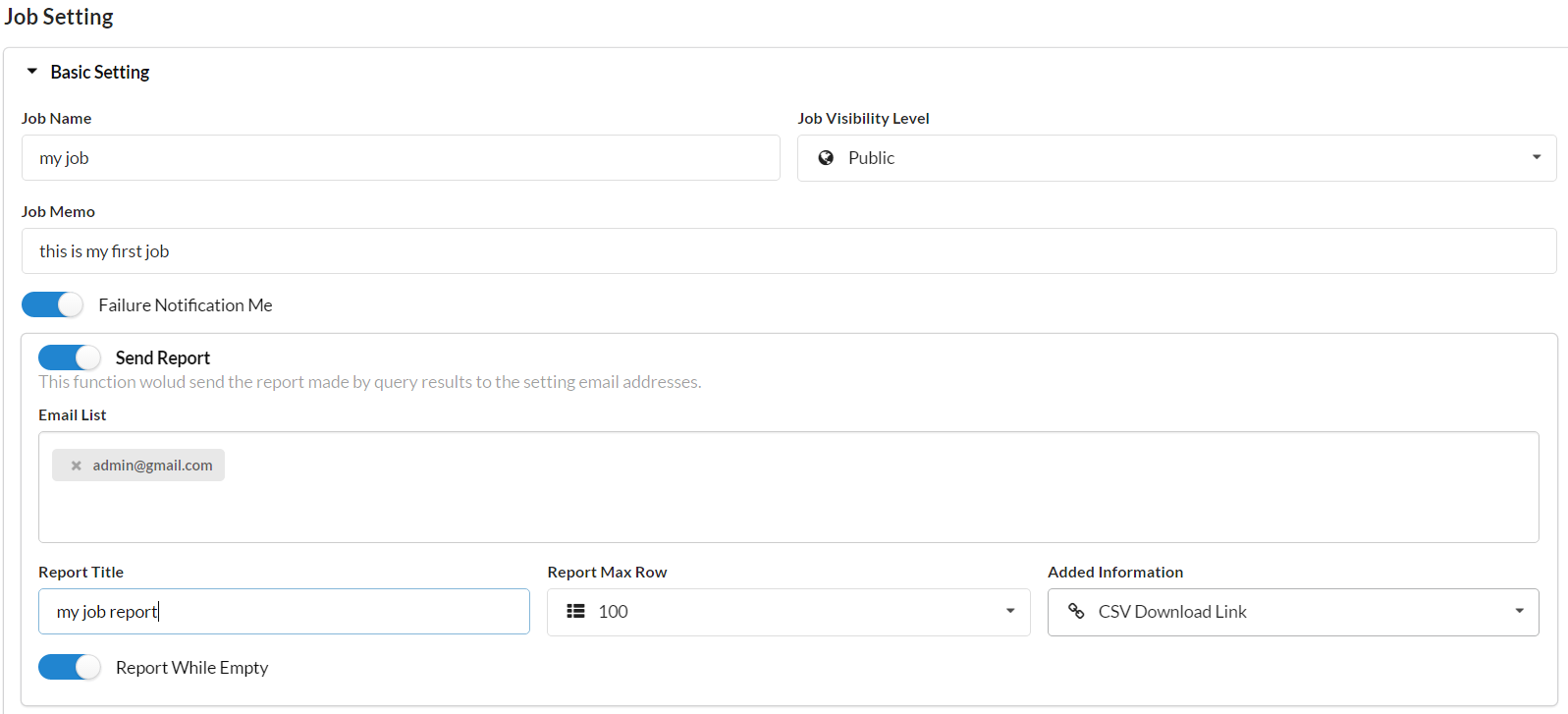The image size is (1568, 714).
Task: Click the globe icon next to Public
Action: (x=826, y=158)
